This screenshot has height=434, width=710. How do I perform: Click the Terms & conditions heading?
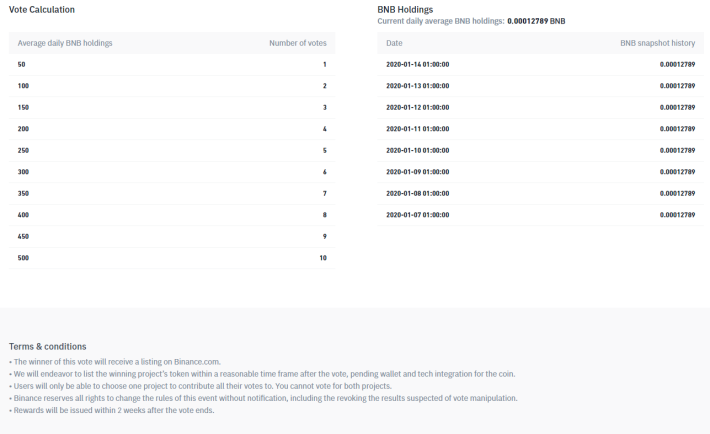[x=48, y=347]
